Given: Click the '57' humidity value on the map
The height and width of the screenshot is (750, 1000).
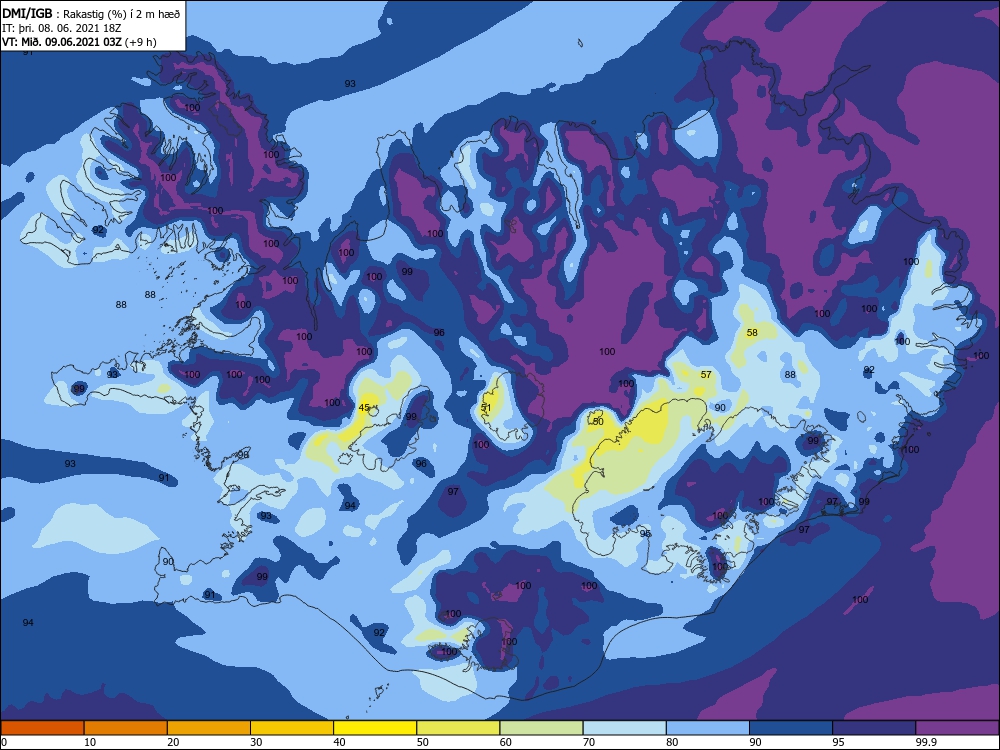Looking at the screenshot, I should click(706, 374).
